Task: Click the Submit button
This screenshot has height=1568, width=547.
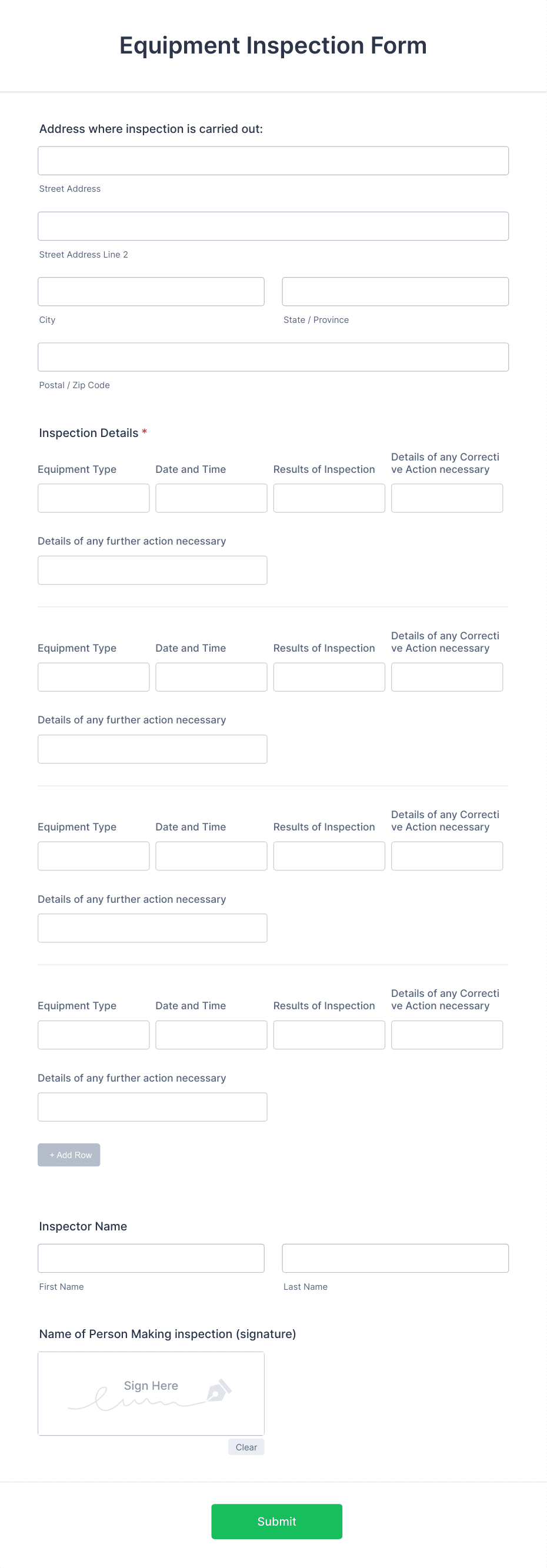Action: pyautogui.click(x=276, y=1521)
